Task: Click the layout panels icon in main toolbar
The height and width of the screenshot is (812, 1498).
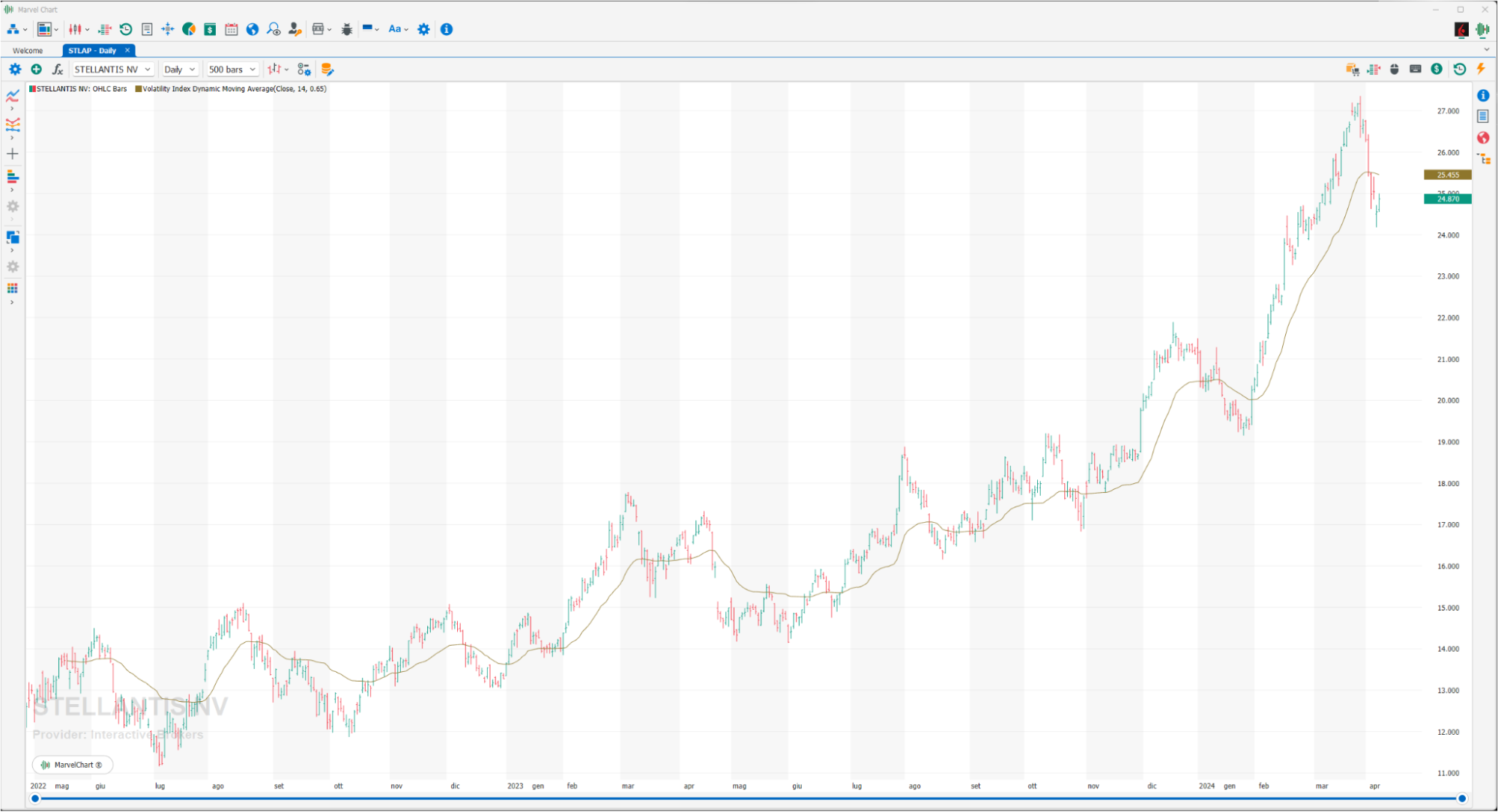Action: pos(44,29)
